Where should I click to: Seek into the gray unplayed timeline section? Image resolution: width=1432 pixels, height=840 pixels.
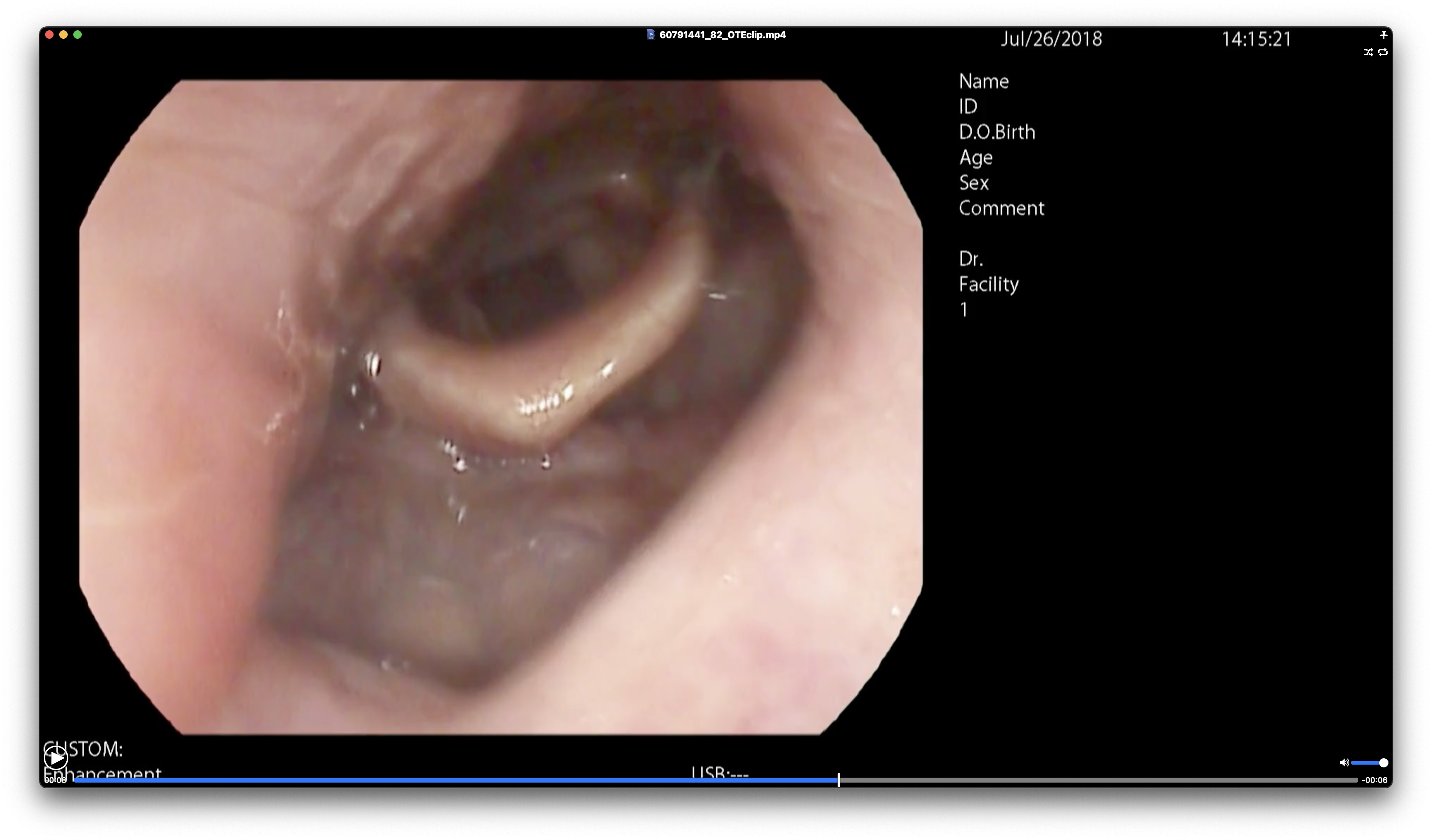click(x=1097, y=780)
